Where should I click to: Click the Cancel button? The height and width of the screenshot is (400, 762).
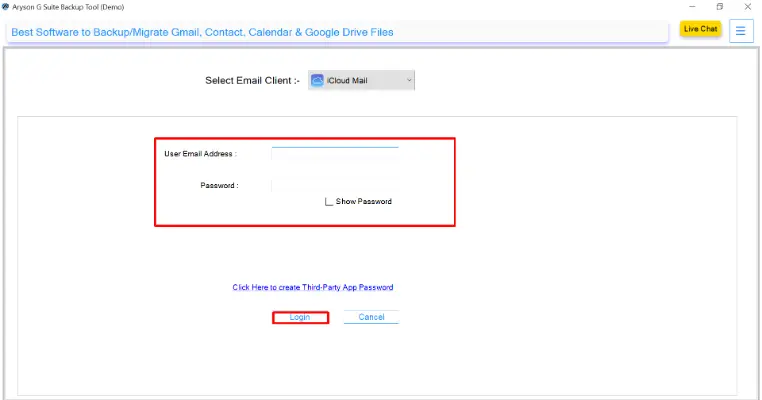(x=371, y=317)
